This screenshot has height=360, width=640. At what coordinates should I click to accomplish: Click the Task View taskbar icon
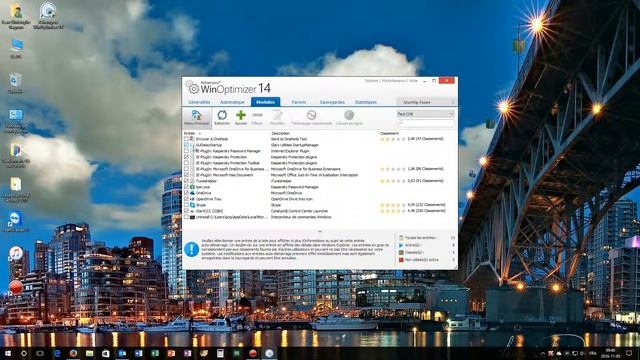pyautogui.click(x=40, y=353)
